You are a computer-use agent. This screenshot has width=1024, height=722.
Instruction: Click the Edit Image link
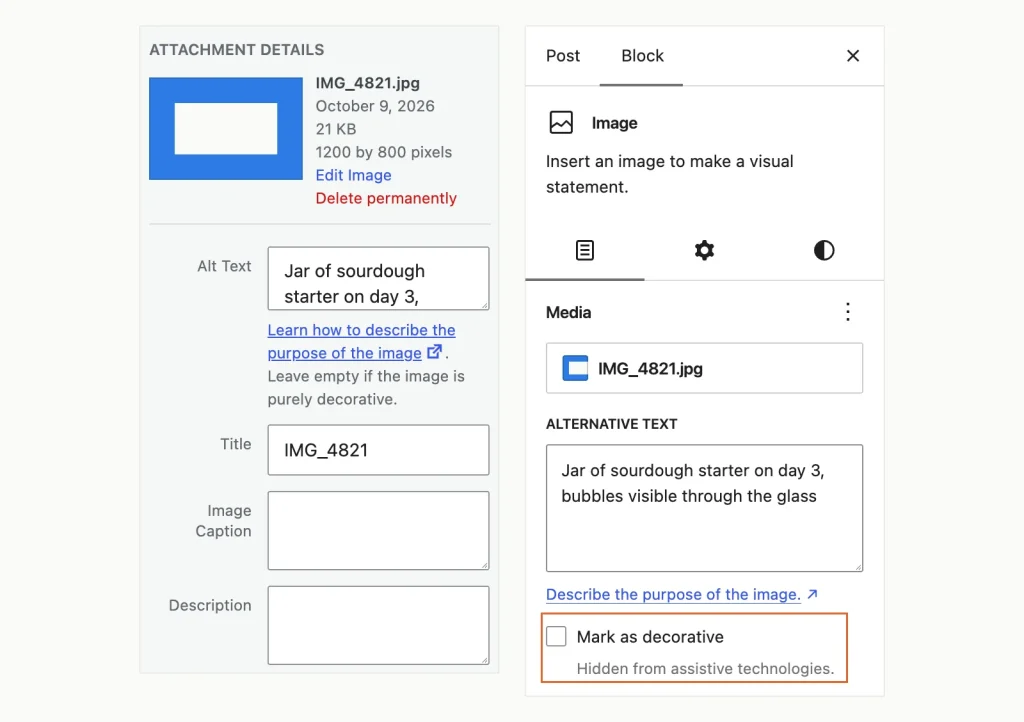tap(353, 175)
